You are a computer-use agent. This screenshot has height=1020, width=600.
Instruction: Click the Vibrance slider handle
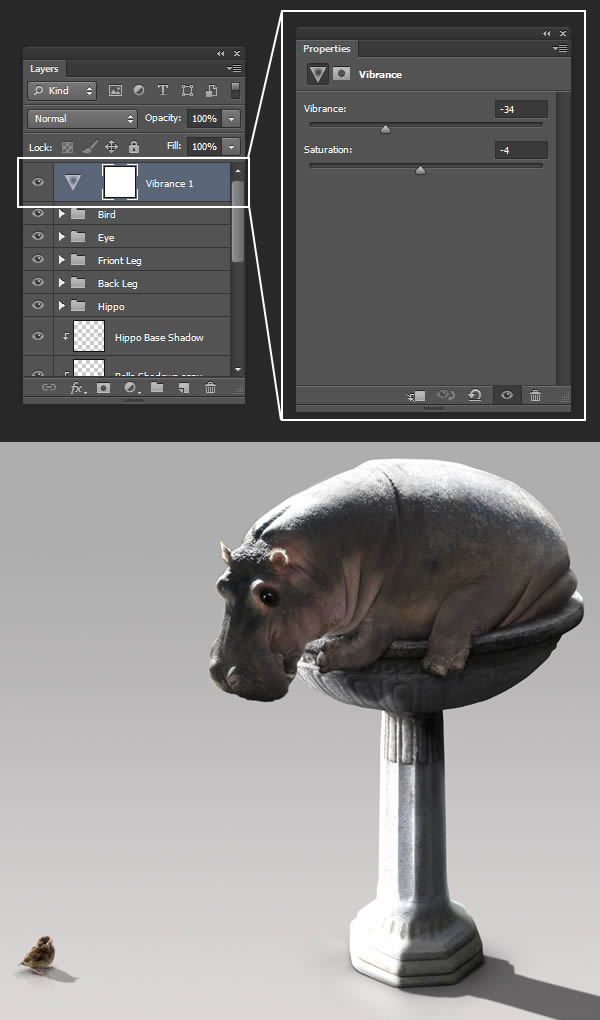pyautogui.click(x=385, y=129)
